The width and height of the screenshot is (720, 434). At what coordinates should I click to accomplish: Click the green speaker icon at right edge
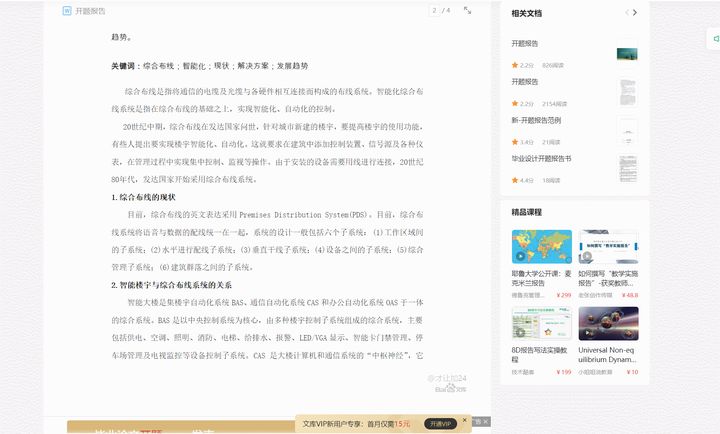[715, 39]
